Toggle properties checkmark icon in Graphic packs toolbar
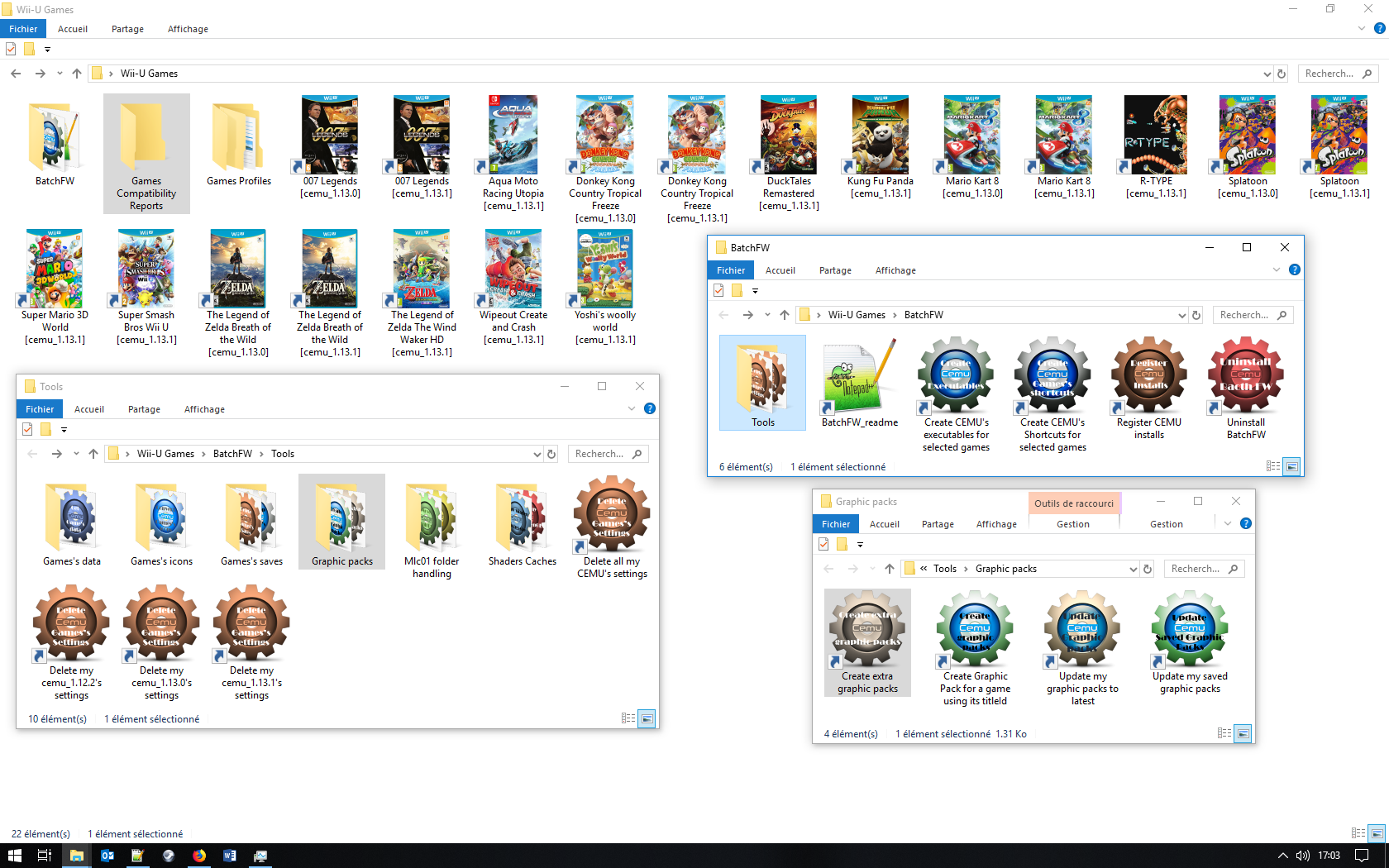This screenshot has width=1389, height=868. click(823, 545)
